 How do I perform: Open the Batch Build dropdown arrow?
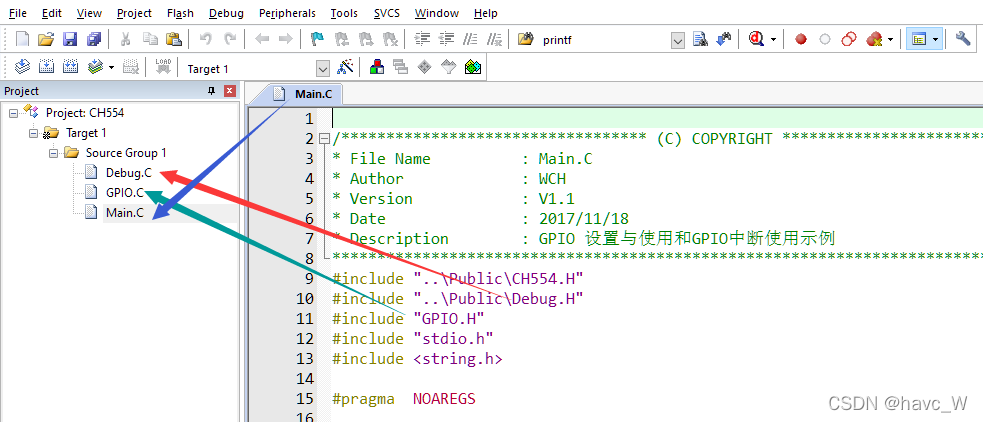pos(111,66)
